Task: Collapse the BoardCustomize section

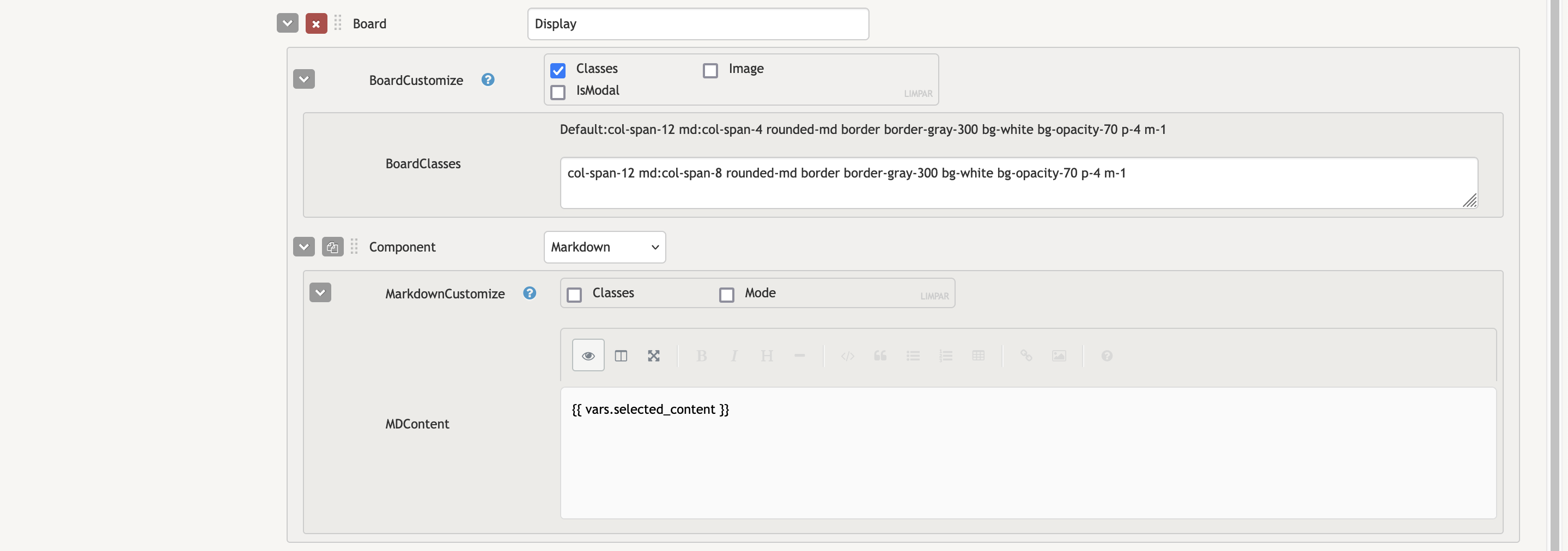Action: [304, 79]
